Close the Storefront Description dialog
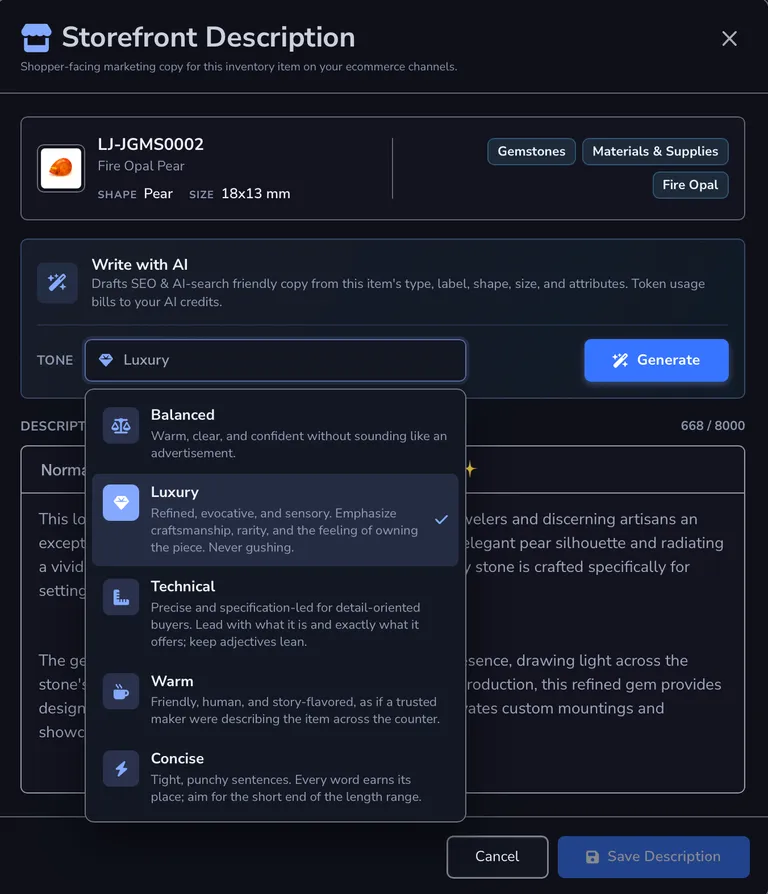The width and height of the screenshot is (768, 894). [729, 39]
